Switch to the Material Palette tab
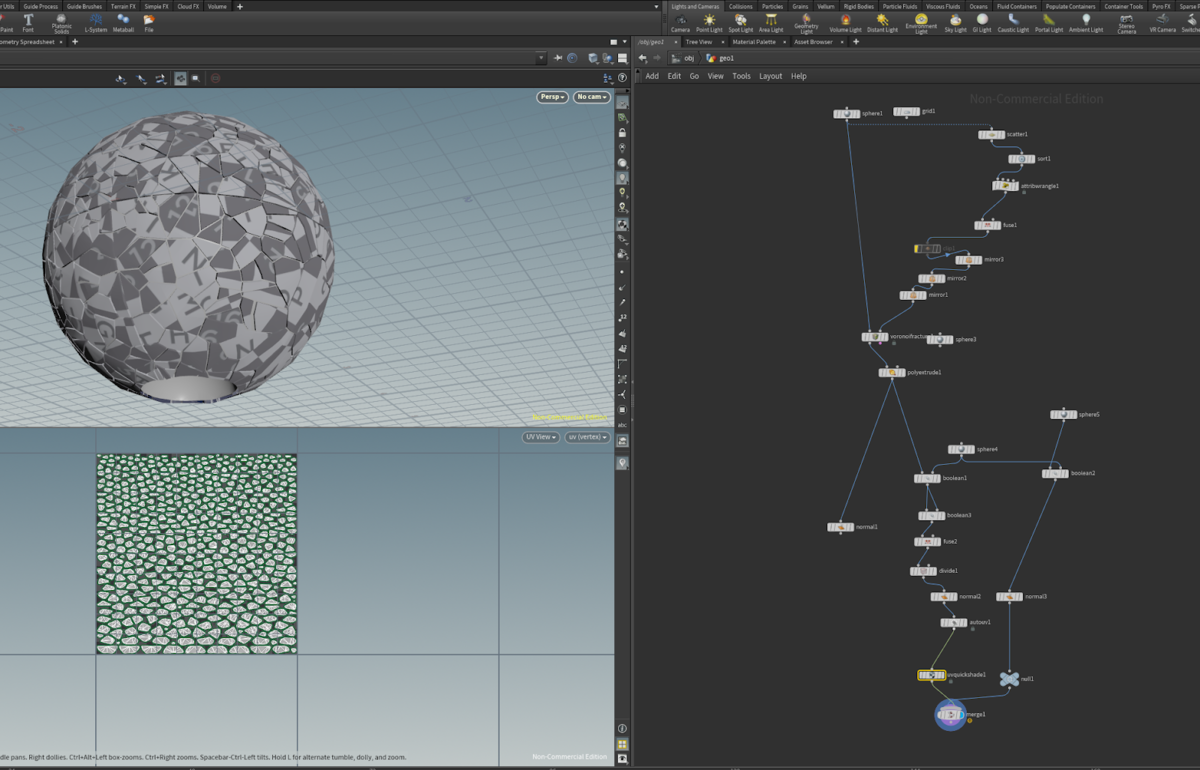This screenshot has width=1200, height=770. coord(753,42)
